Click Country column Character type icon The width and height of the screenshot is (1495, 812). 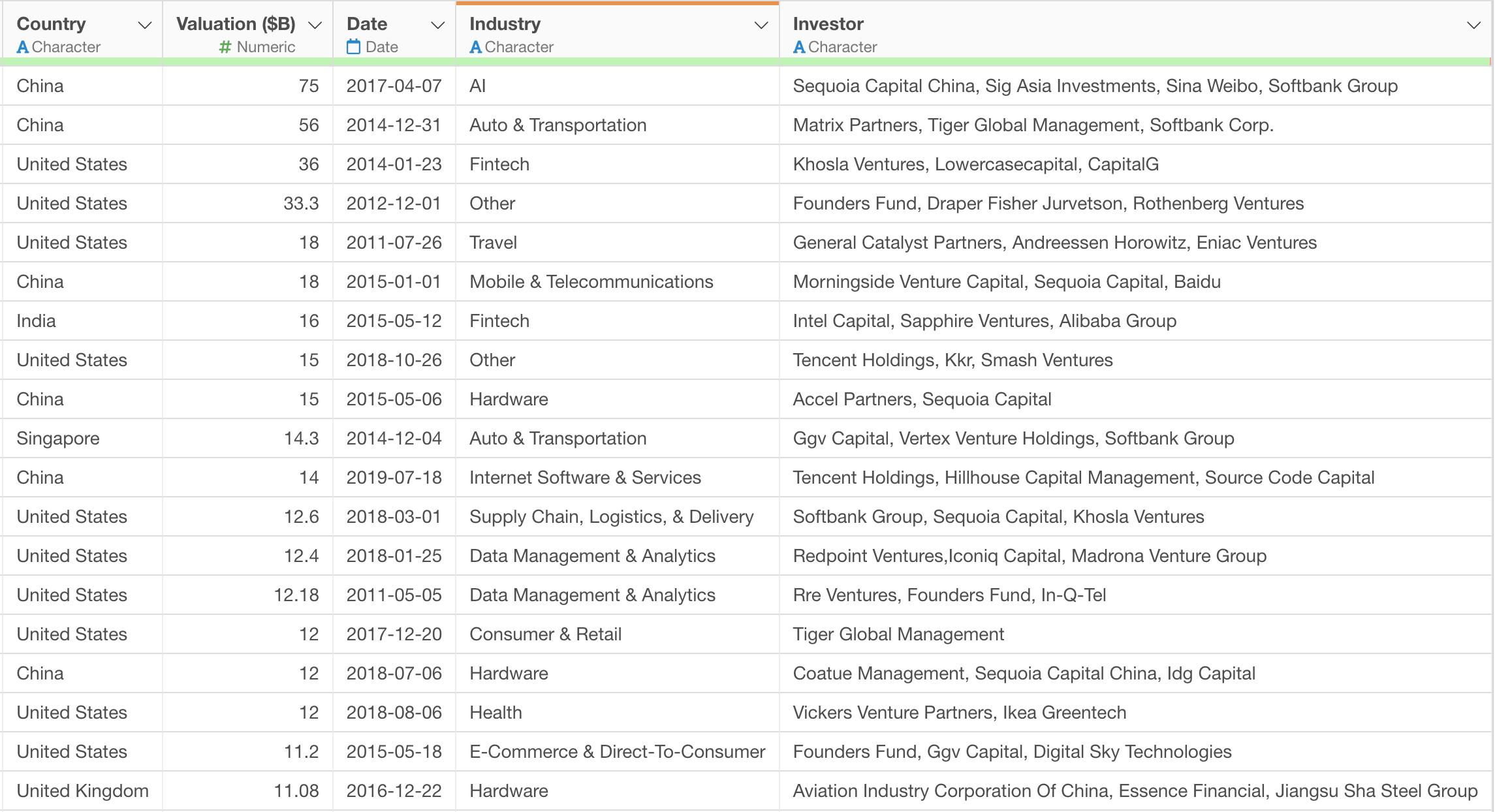[x=22, y=47]
